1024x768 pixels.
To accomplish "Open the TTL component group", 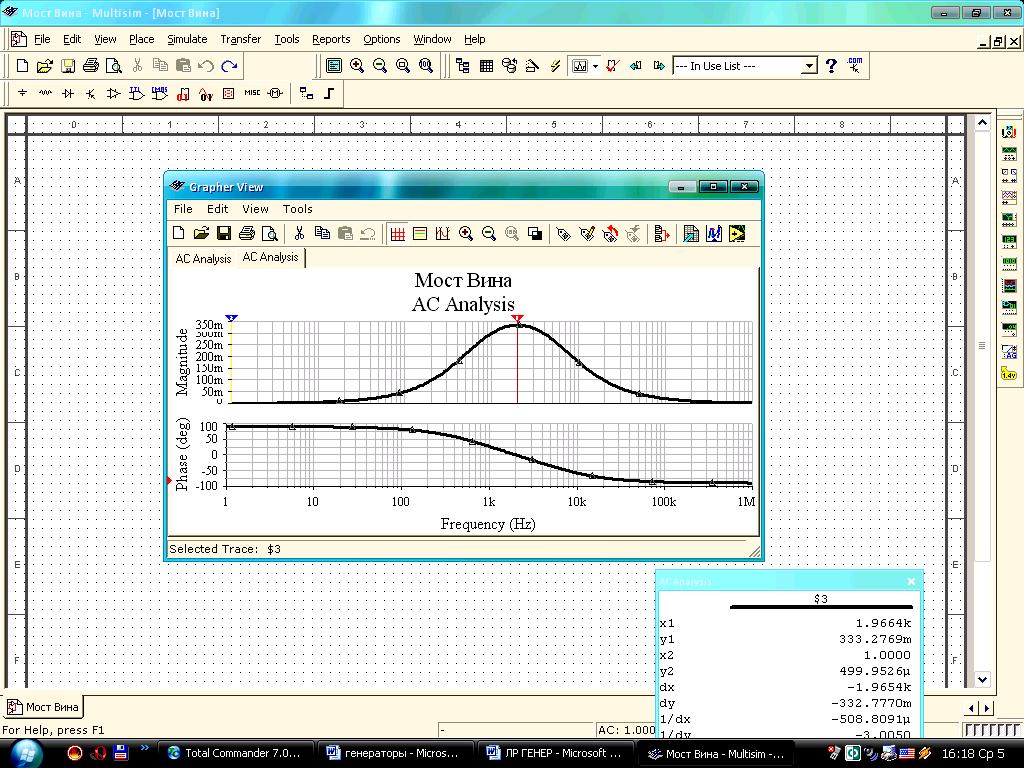I will tap(137, 93).
